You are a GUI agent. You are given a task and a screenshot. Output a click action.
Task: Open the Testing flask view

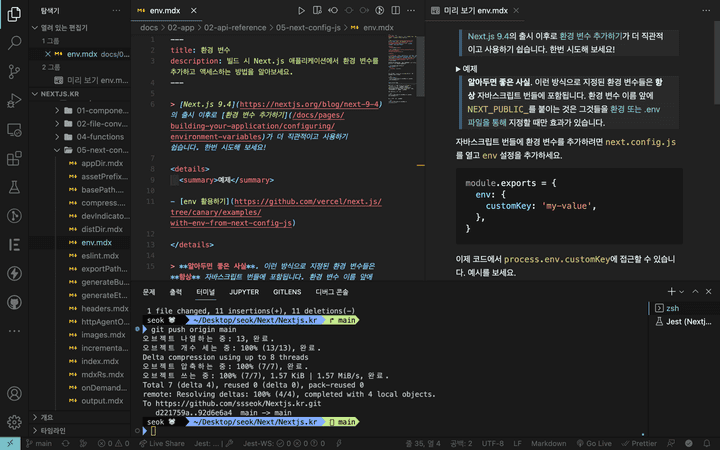[14, 187]
